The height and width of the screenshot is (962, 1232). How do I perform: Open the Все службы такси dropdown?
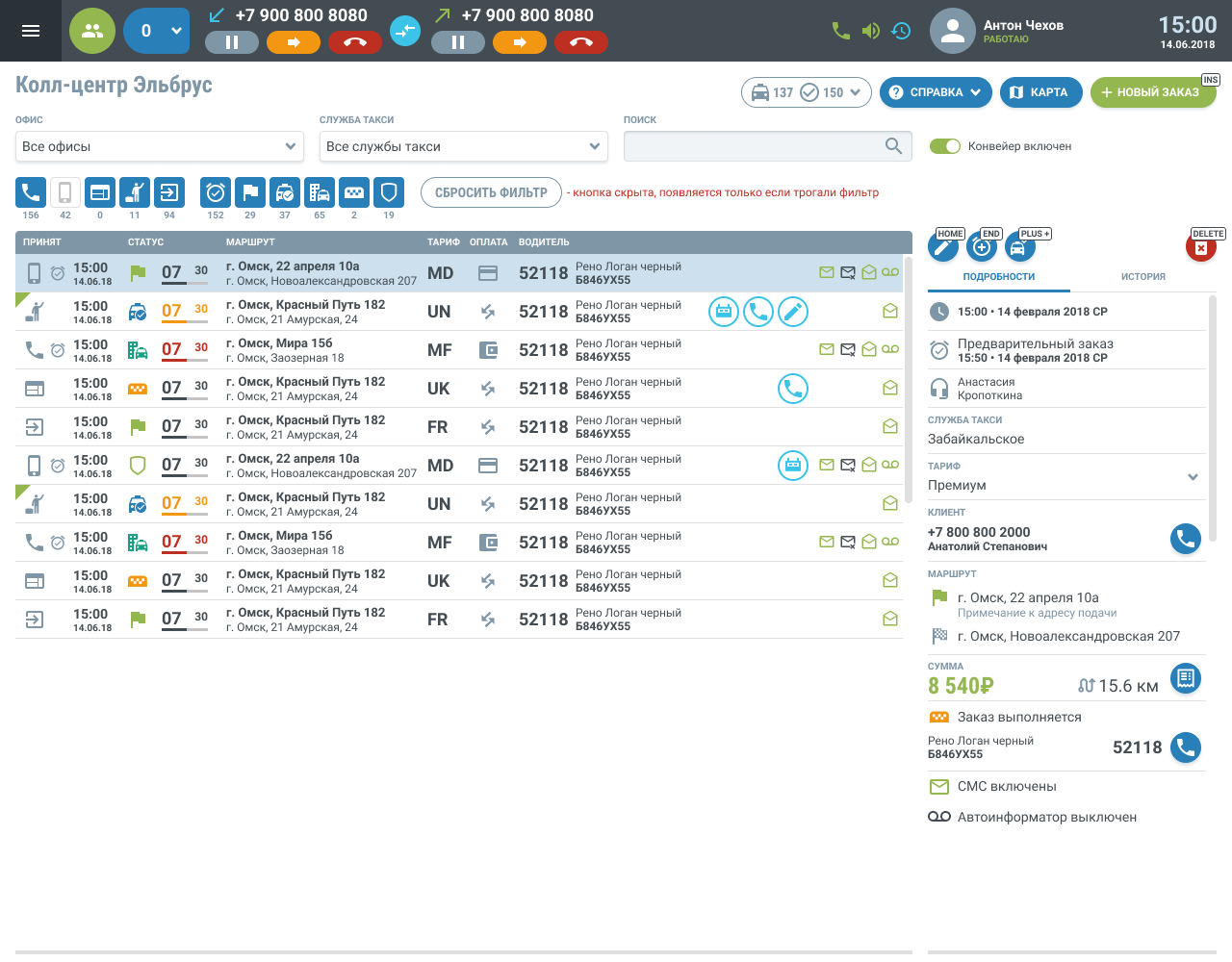tap(464, 146)
